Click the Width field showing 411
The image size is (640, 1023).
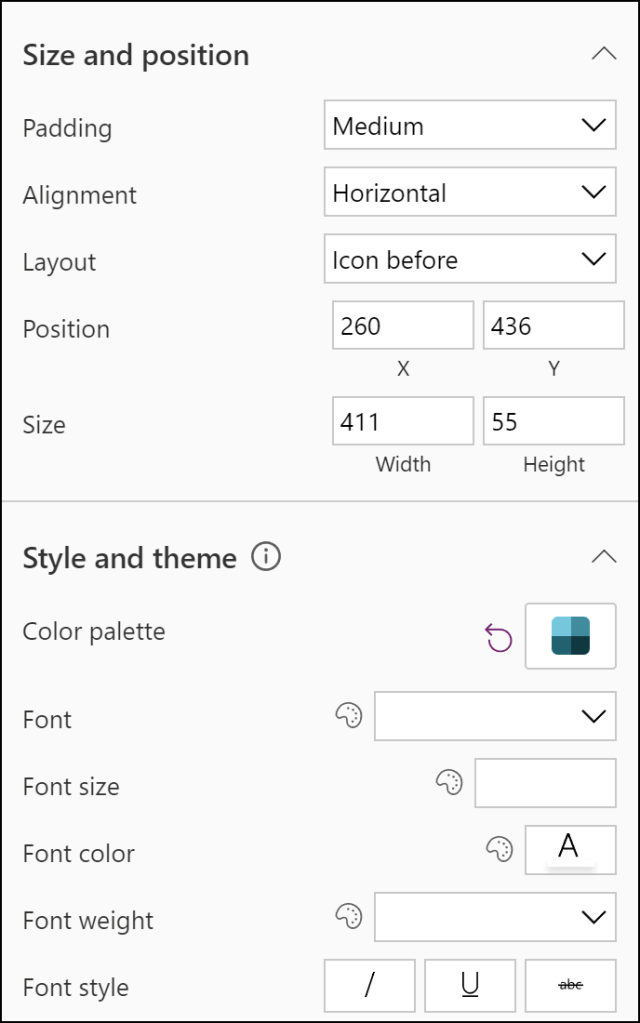402,421
